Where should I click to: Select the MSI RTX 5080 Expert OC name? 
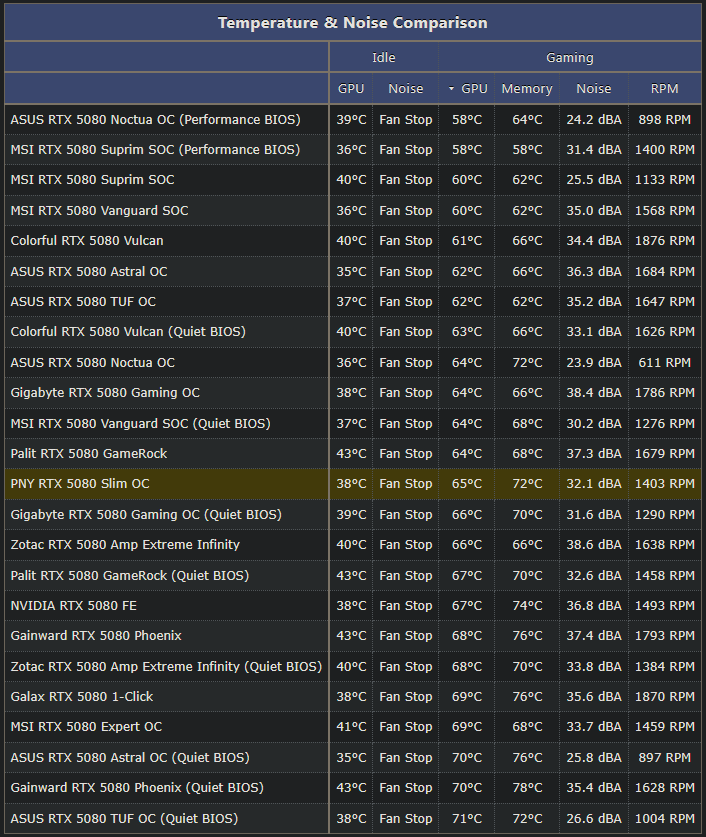(86, 727)
